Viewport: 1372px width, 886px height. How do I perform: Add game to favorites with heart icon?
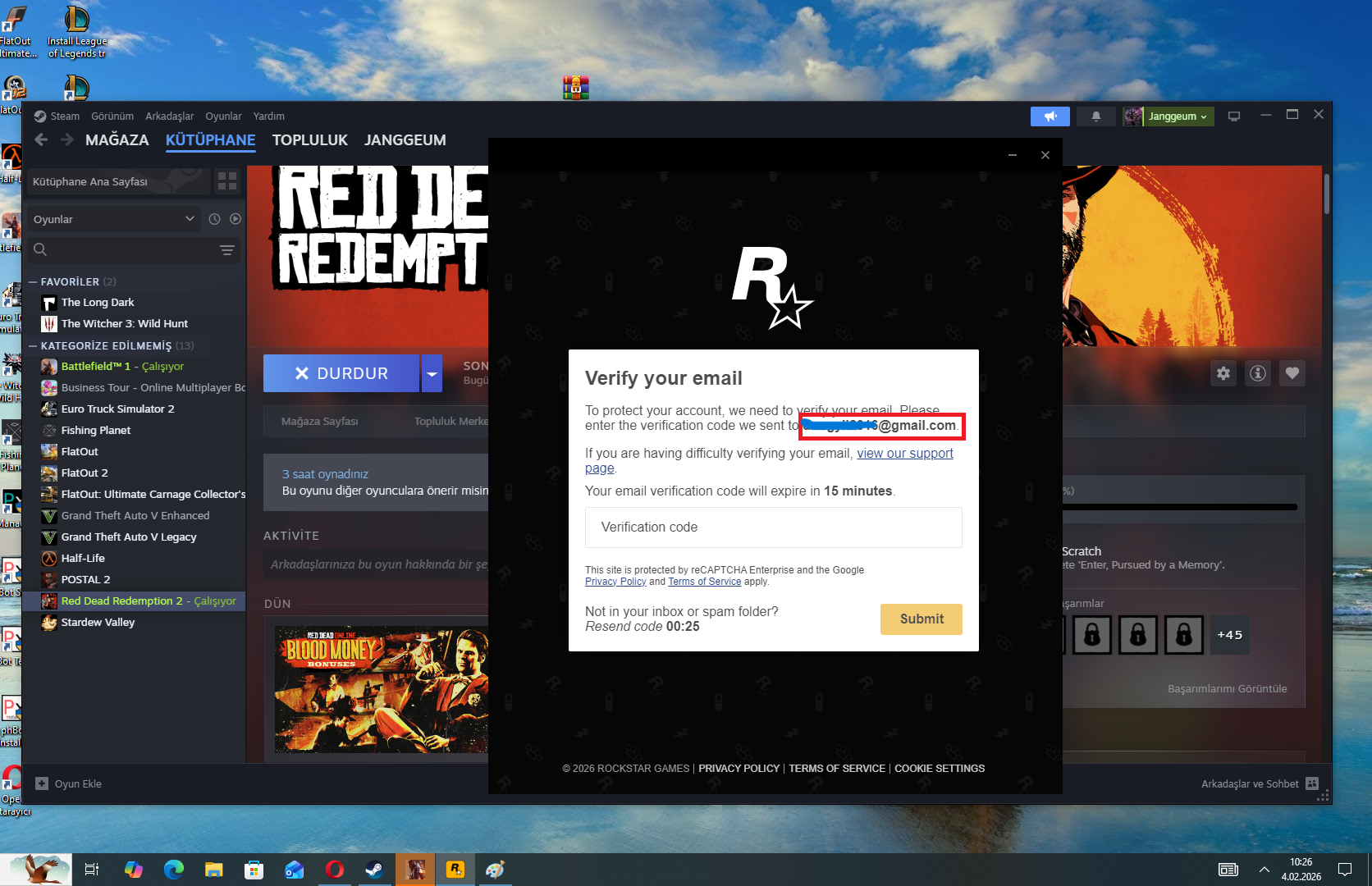point(1292,373)
